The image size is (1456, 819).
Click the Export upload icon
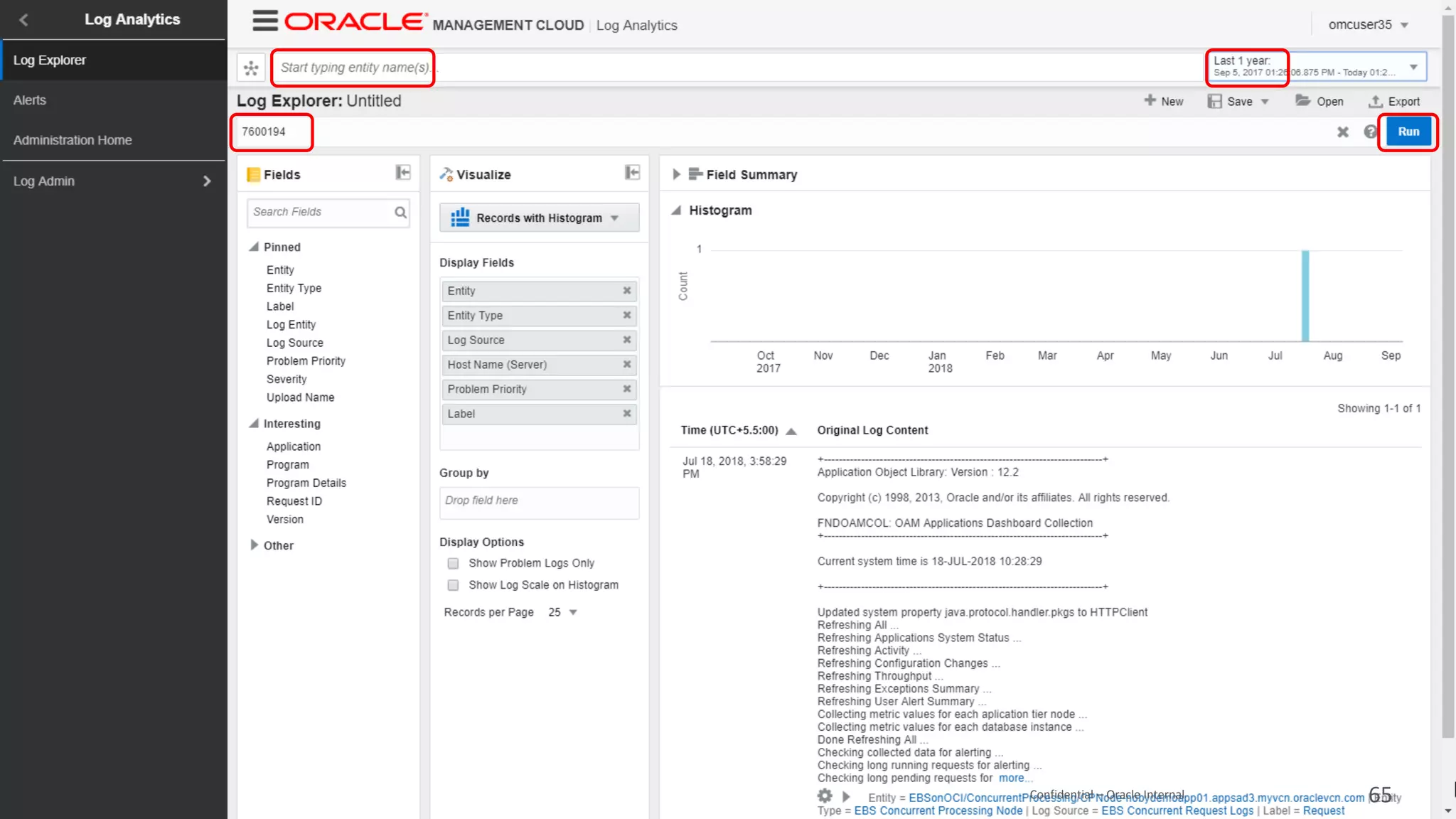click(1376, 101)
